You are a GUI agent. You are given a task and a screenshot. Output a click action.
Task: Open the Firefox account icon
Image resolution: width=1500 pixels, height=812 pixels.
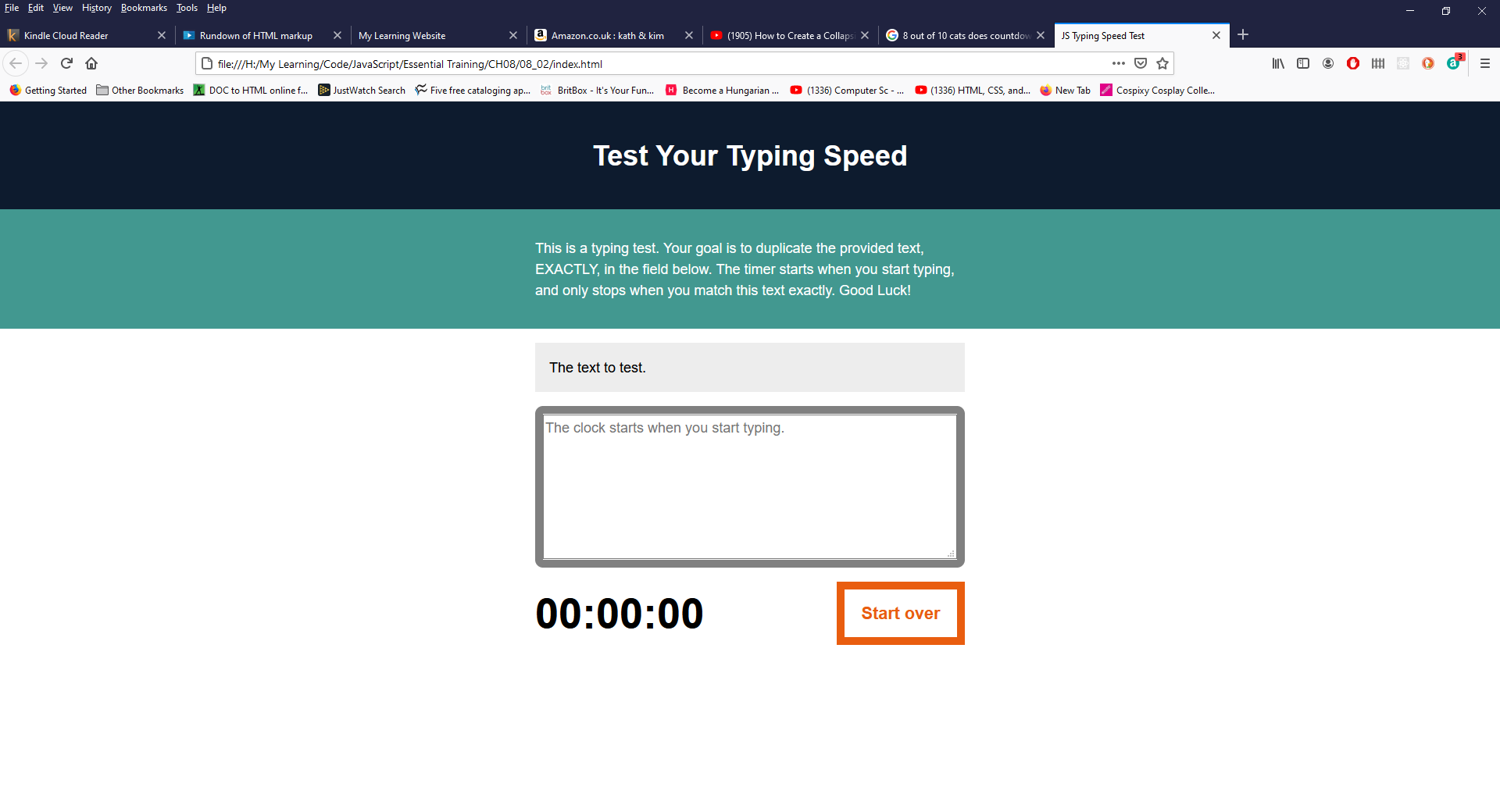[x=1328, y=63]
